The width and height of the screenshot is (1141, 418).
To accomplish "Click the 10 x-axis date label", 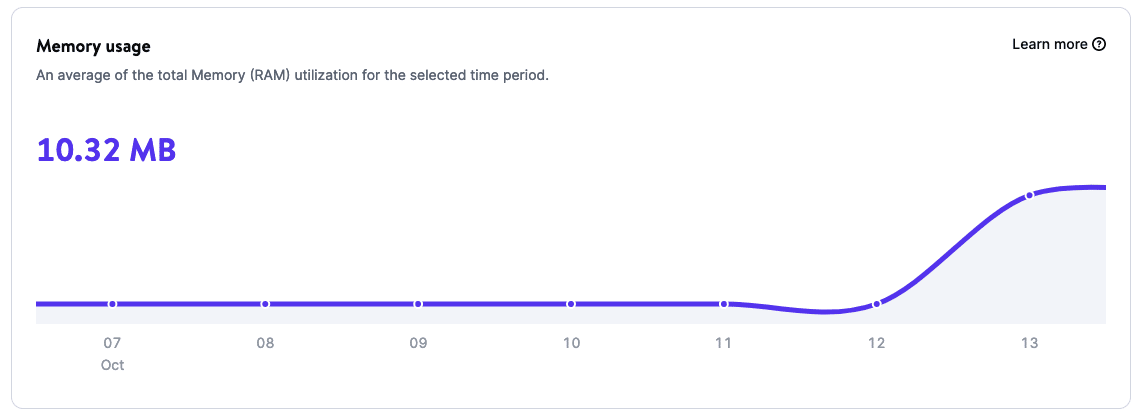I will (x=570, y=343).
